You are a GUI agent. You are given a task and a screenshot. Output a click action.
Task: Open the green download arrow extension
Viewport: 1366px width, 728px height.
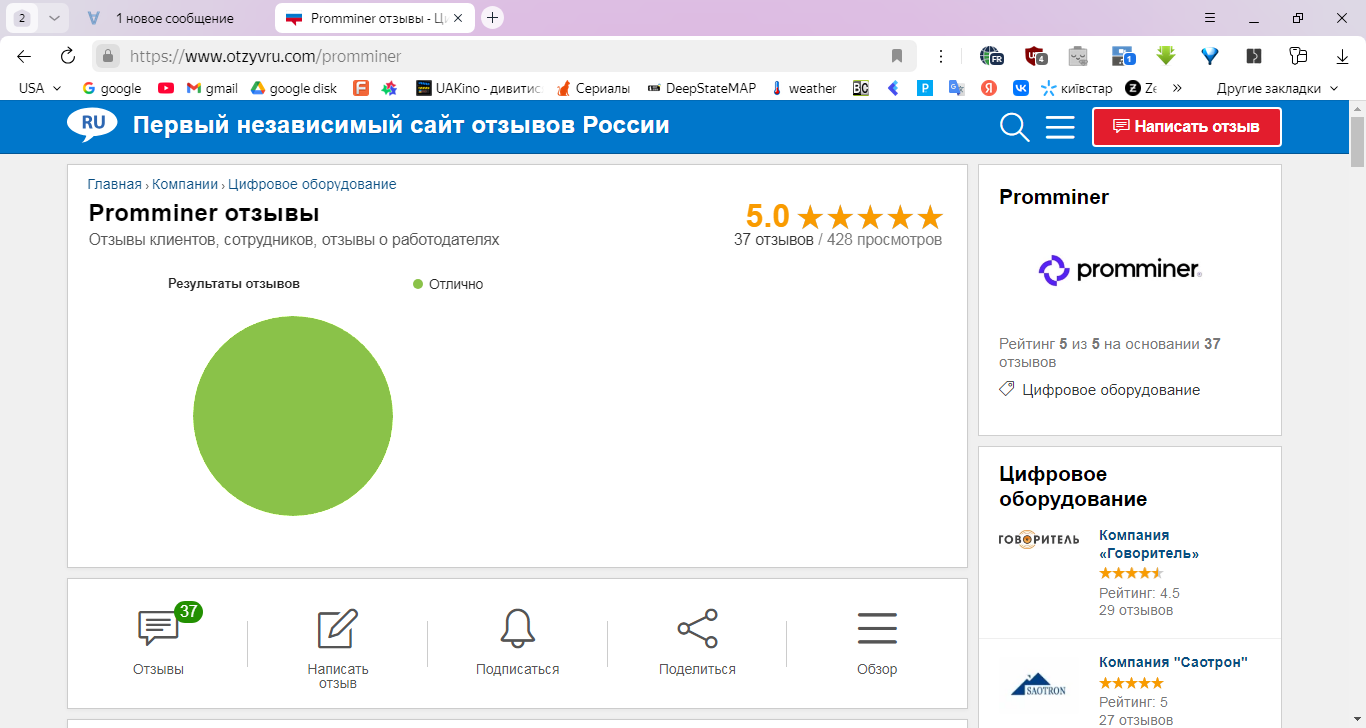[x=1166, y=56]
